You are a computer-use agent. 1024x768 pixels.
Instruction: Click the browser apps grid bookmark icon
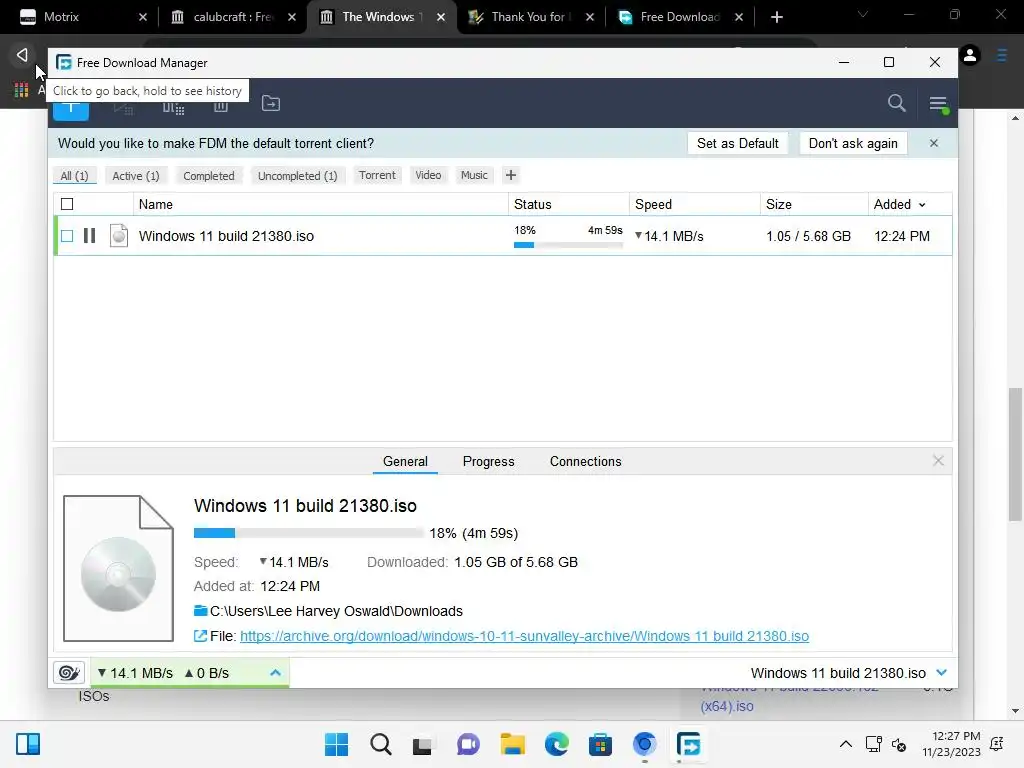pyautogui.click(x=22, y=90)
